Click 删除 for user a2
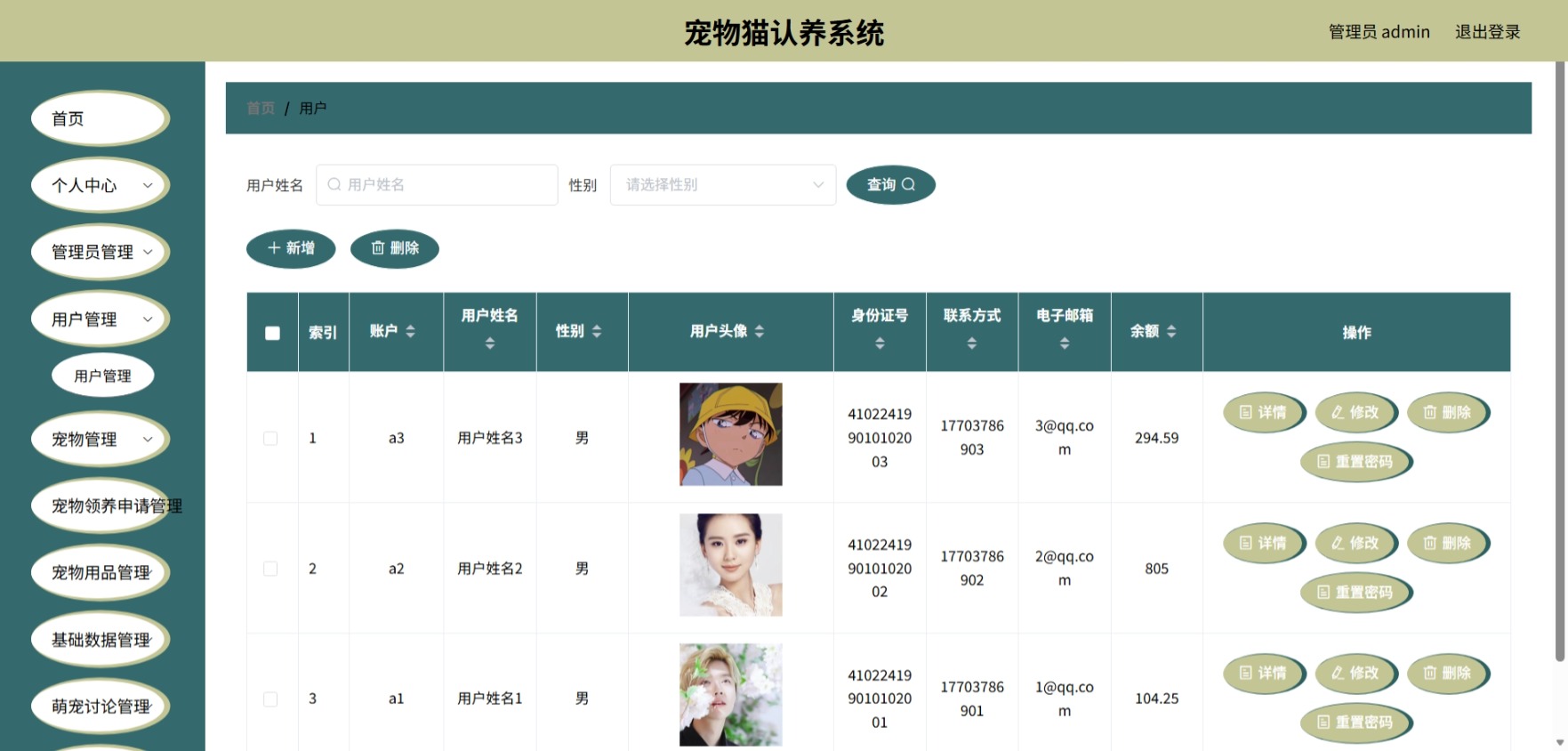The height and width of the screenshot is (751, 1568). click(x=1448, y=543)
